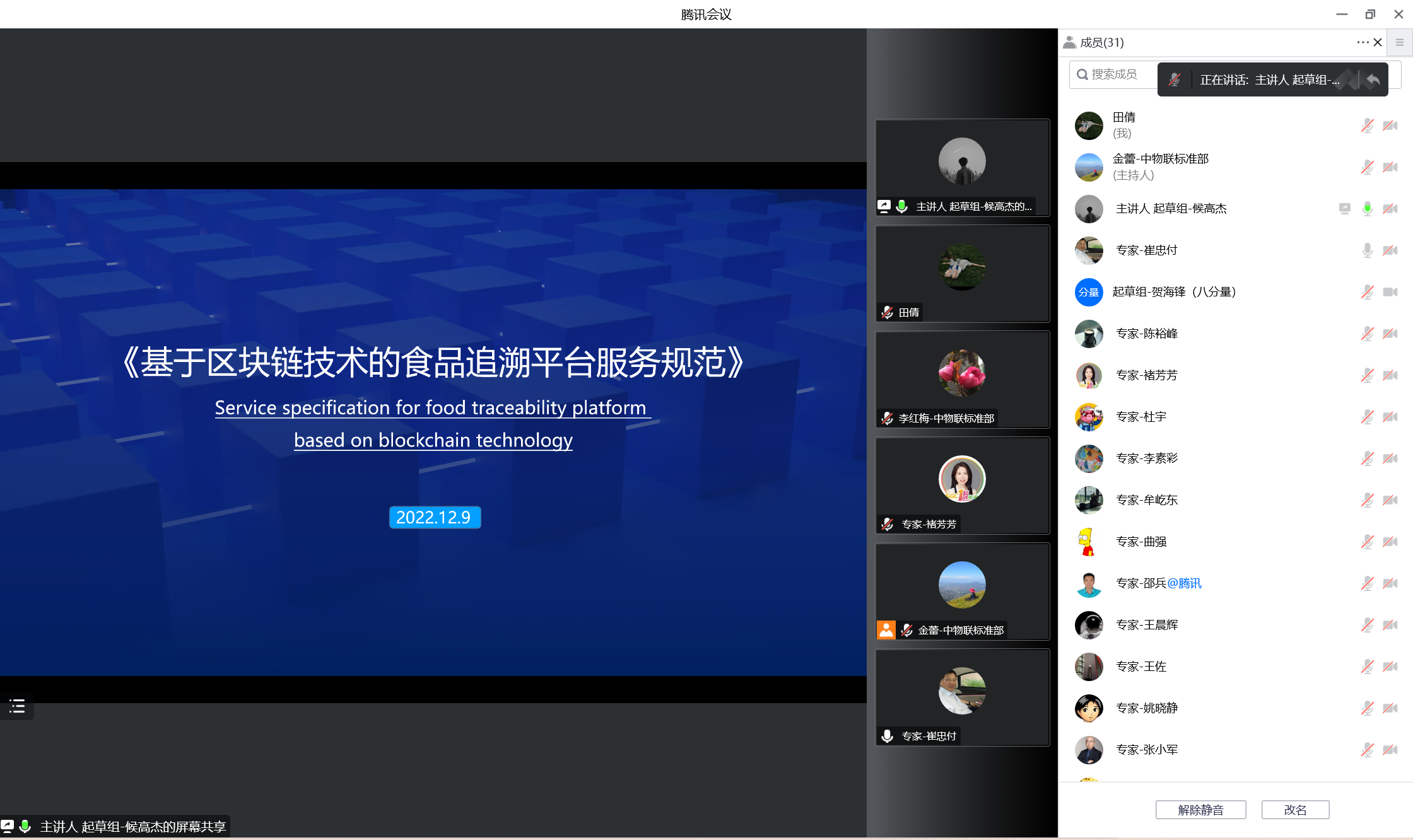This screenshot has height=840, width=1413.
Task: Click the 成员(31) panel header
Action: [x=1101, y=42]
